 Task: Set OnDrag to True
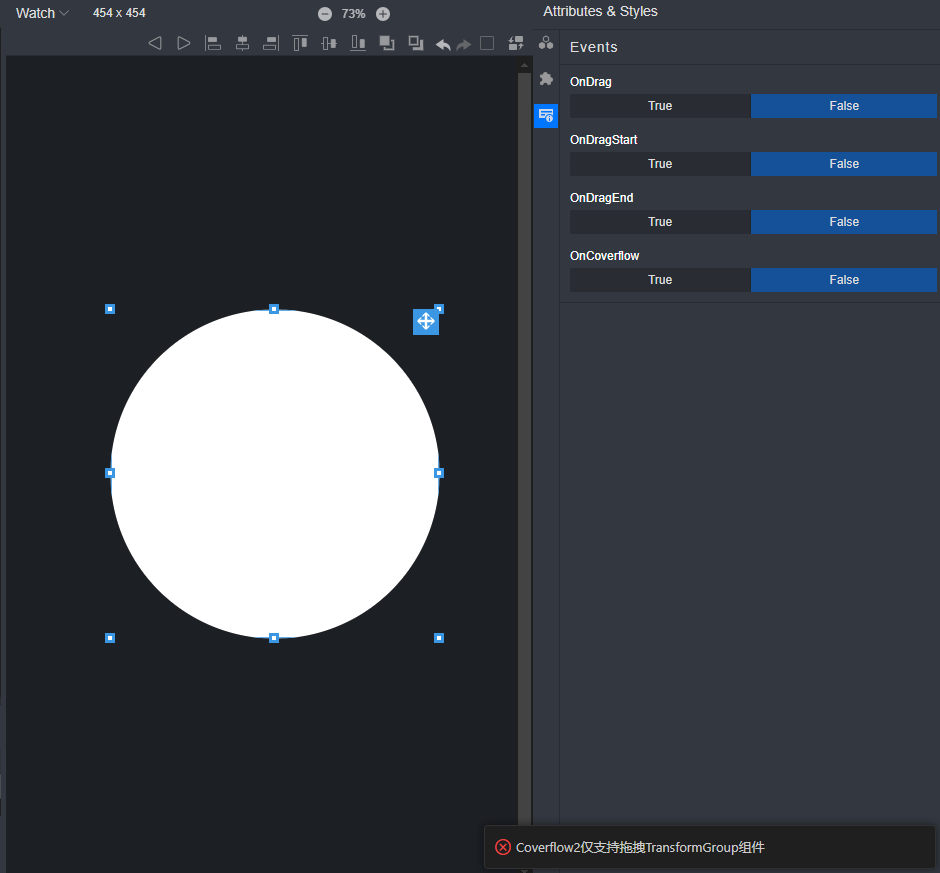pyautogui.click(x=660, y=106)
